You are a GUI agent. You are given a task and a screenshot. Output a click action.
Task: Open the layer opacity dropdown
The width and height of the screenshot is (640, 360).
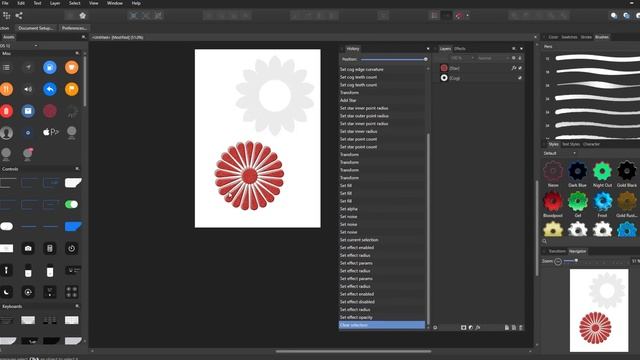click(462, 58)
